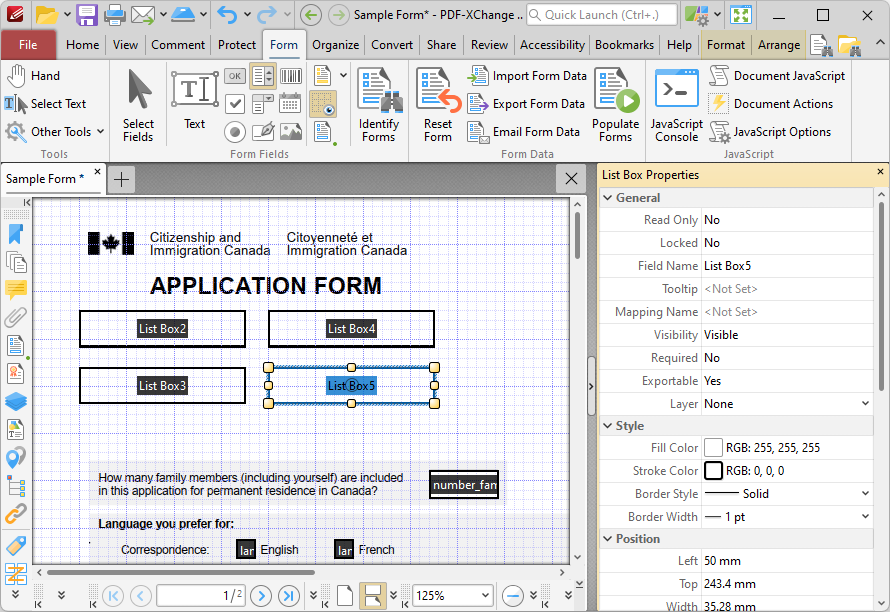Collapse the ribbon with the chevron
The height and width of the screenshot is (612, 890).
click(x=879, y=43)
